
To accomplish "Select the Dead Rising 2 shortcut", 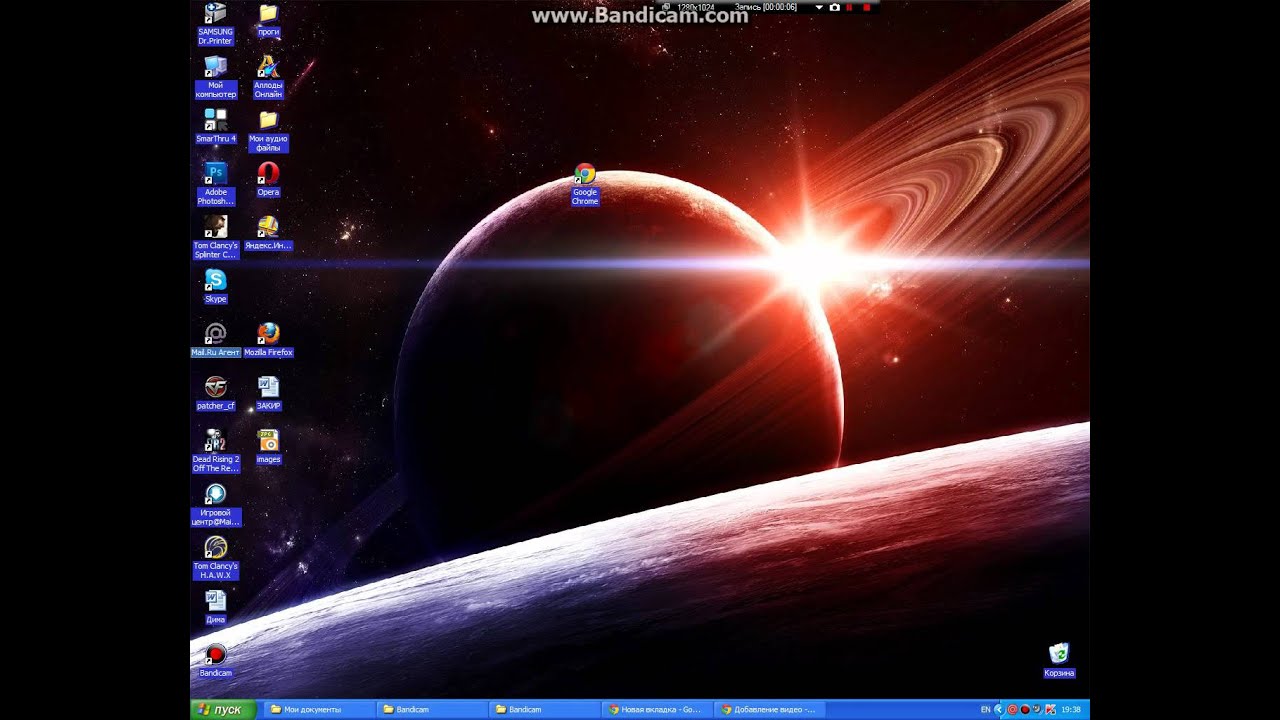I will [x=215, y=452].
